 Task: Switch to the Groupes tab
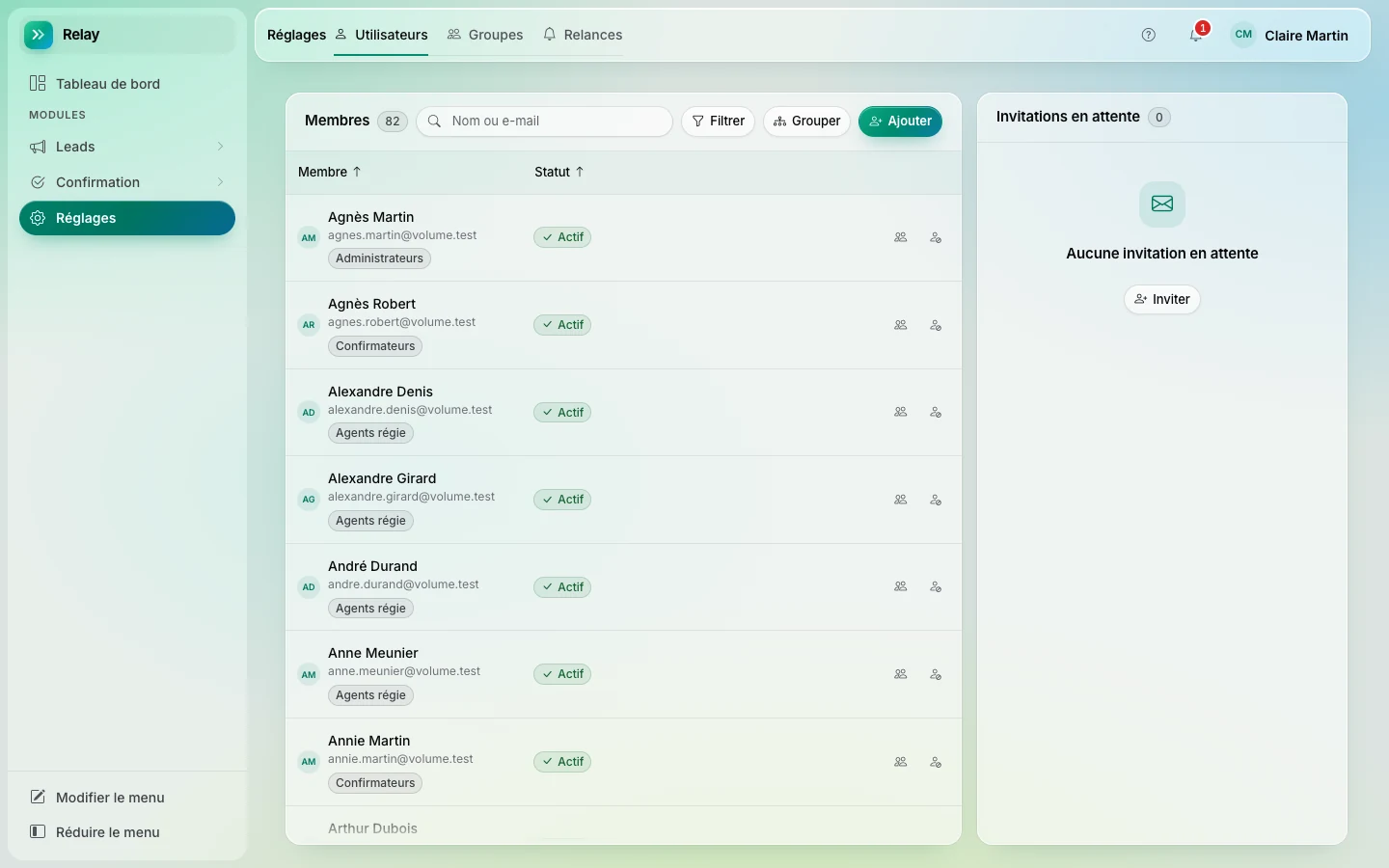485,35
